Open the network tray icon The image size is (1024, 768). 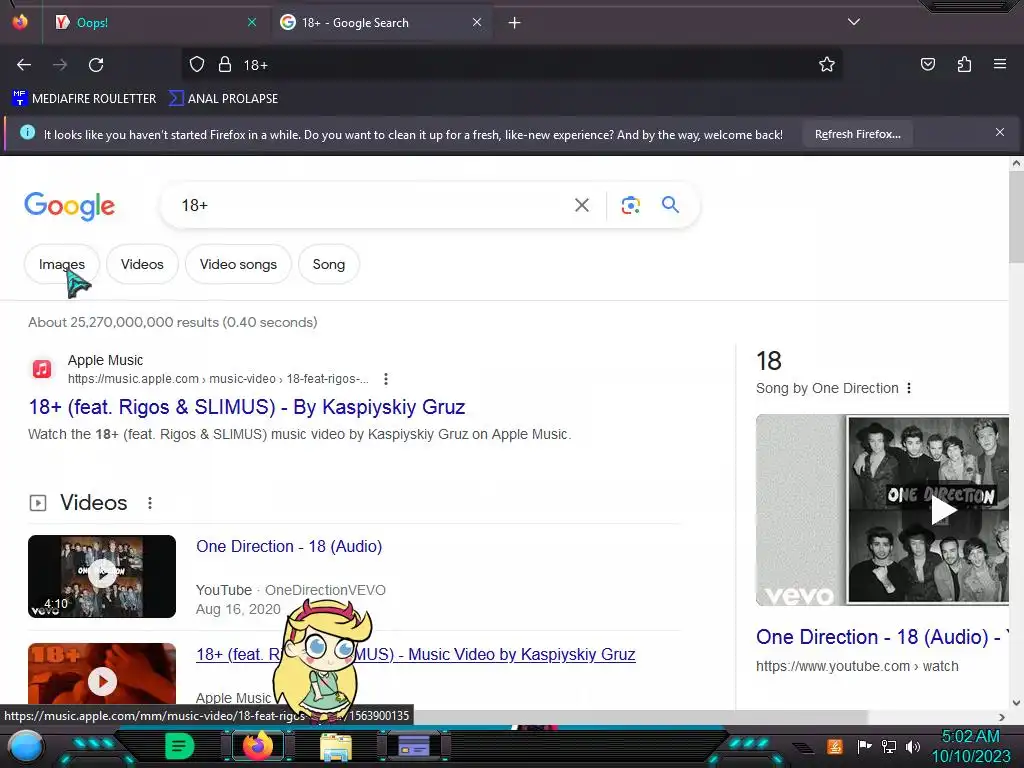(x=889, y=746)
